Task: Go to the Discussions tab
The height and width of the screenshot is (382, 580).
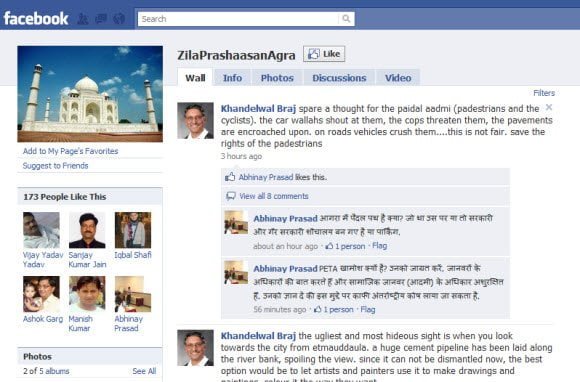Action: pyautogui.click(x=339, y=78)
